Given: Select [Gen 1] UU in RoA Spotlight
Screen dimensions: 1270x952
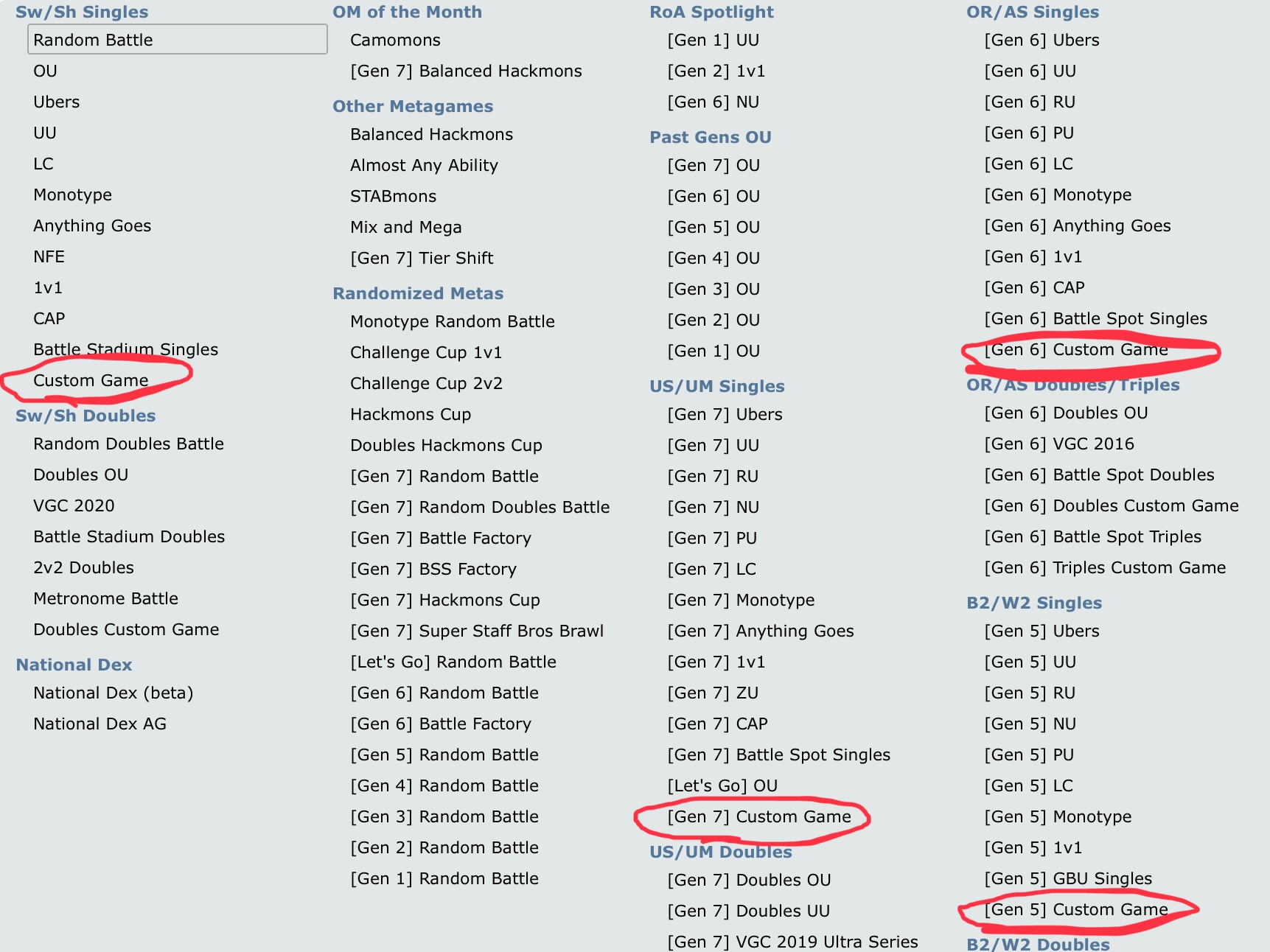Looking at the screenshot, I should [x=713, y=40].
